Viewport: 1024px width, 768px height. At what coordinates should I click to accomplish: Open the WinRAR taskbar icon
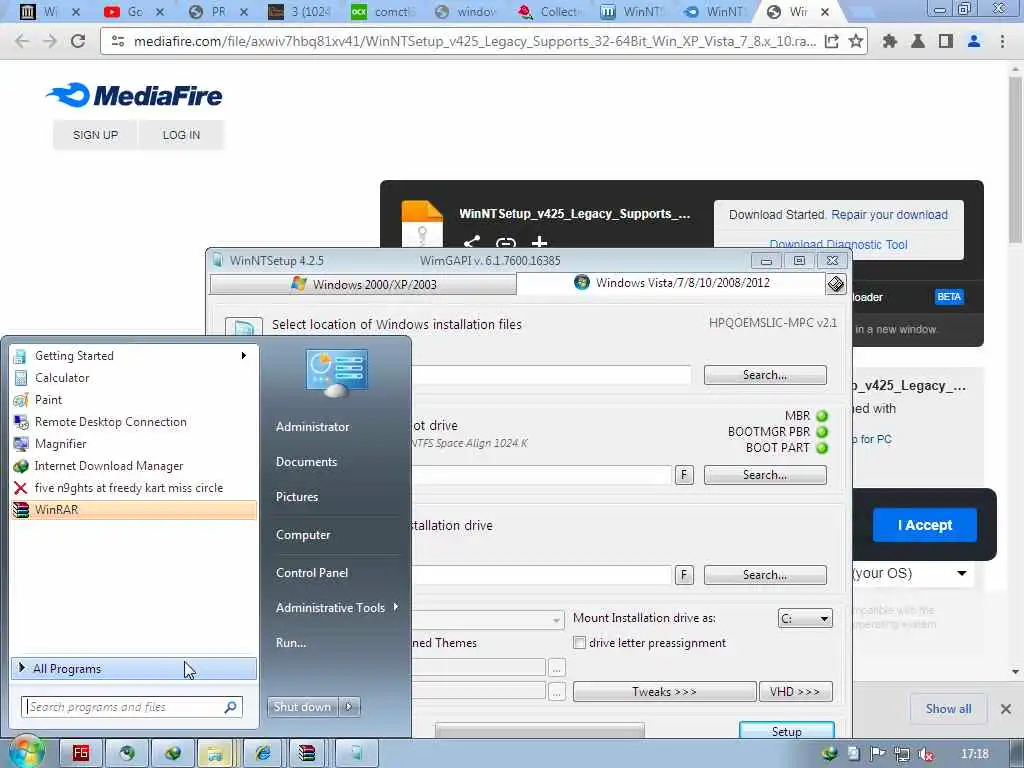click(x=307, y=753)
